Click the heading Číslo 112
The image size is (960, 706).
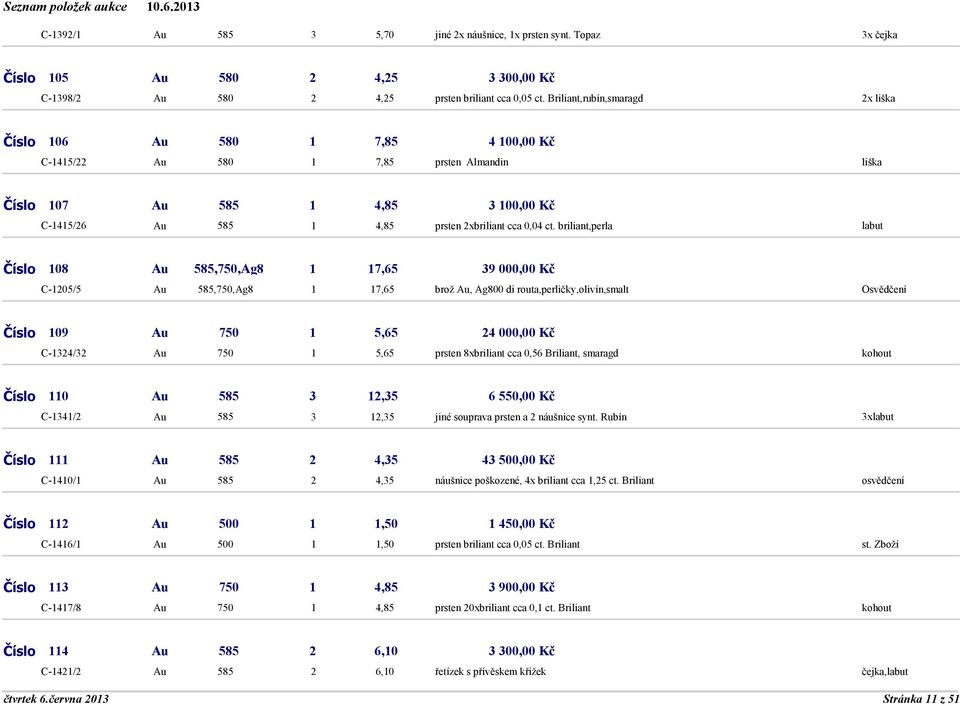tap(36, 524)
